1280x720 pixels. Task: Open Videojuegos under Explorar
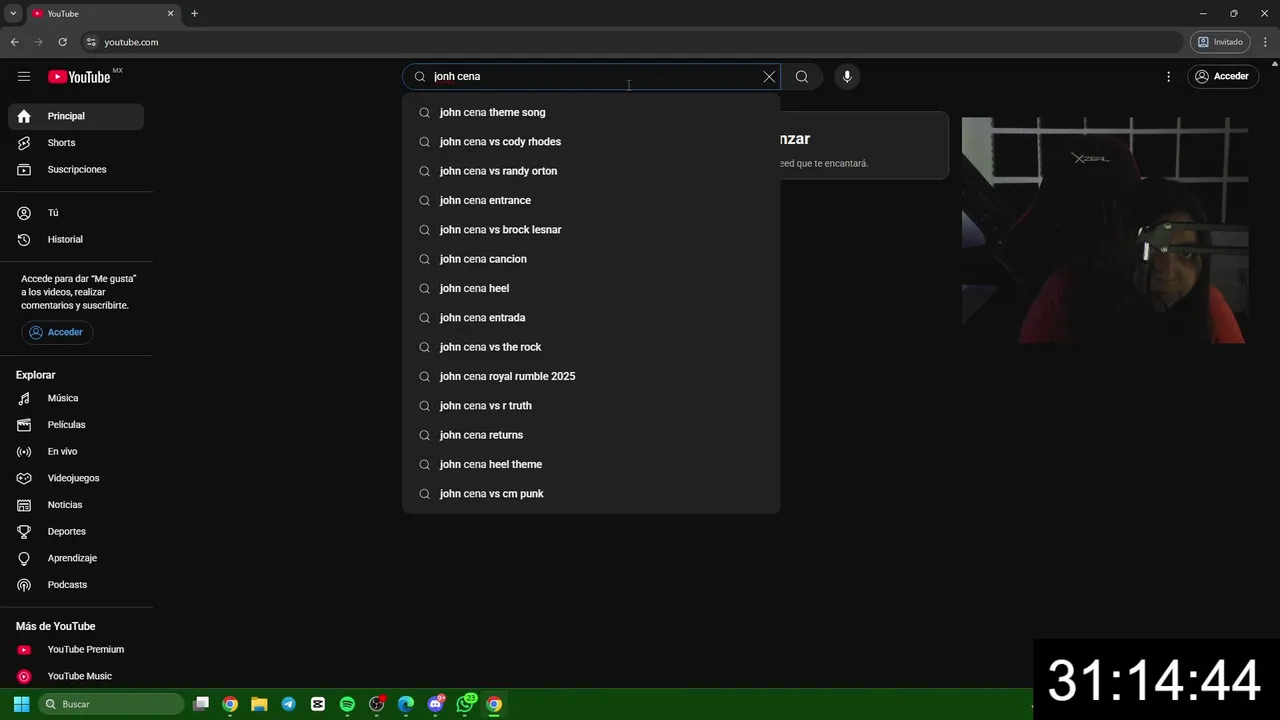pyautogui.click(x=76, y=478)
